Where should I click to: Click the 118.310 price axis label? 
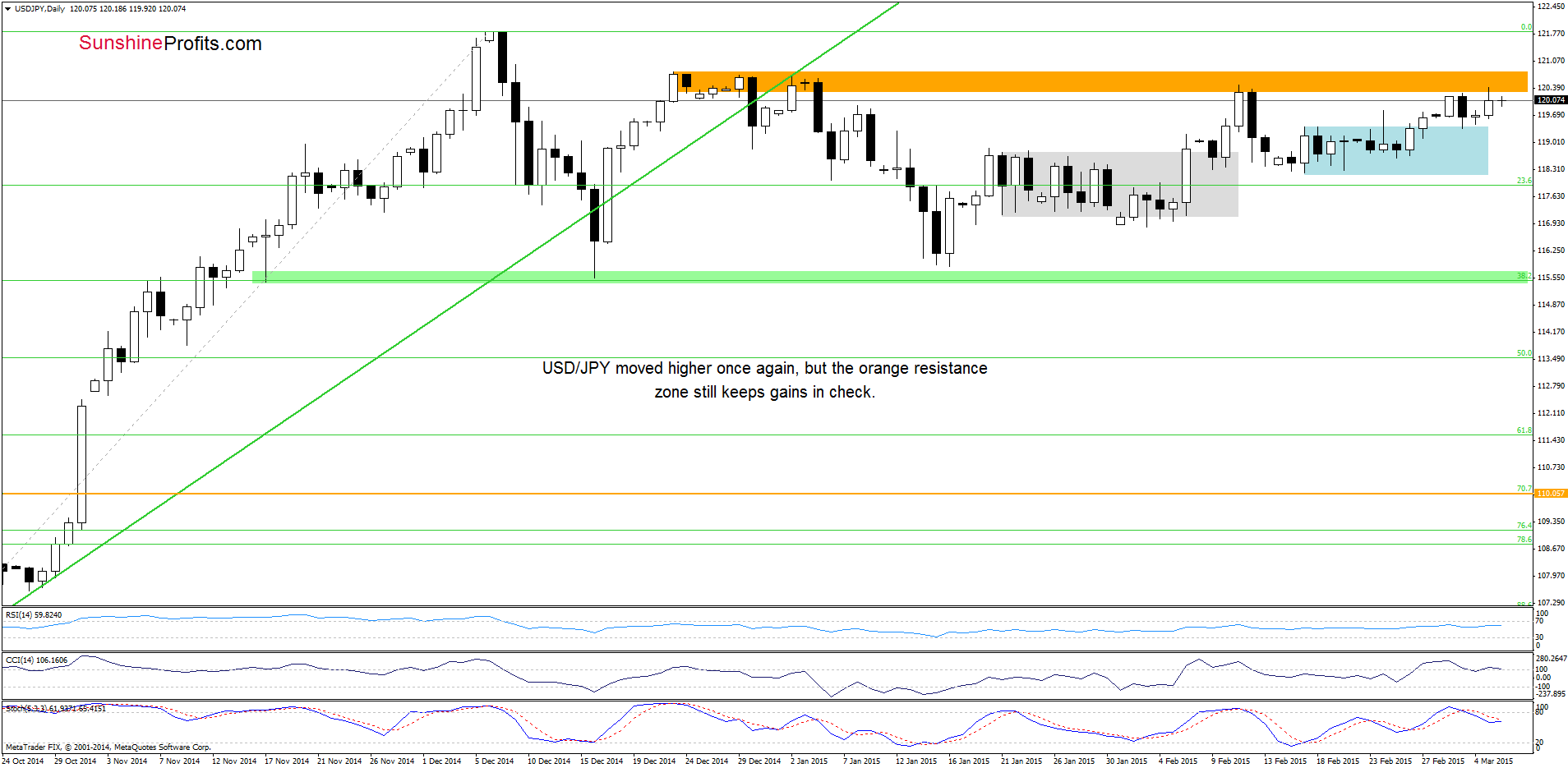tap(1551, 169)
